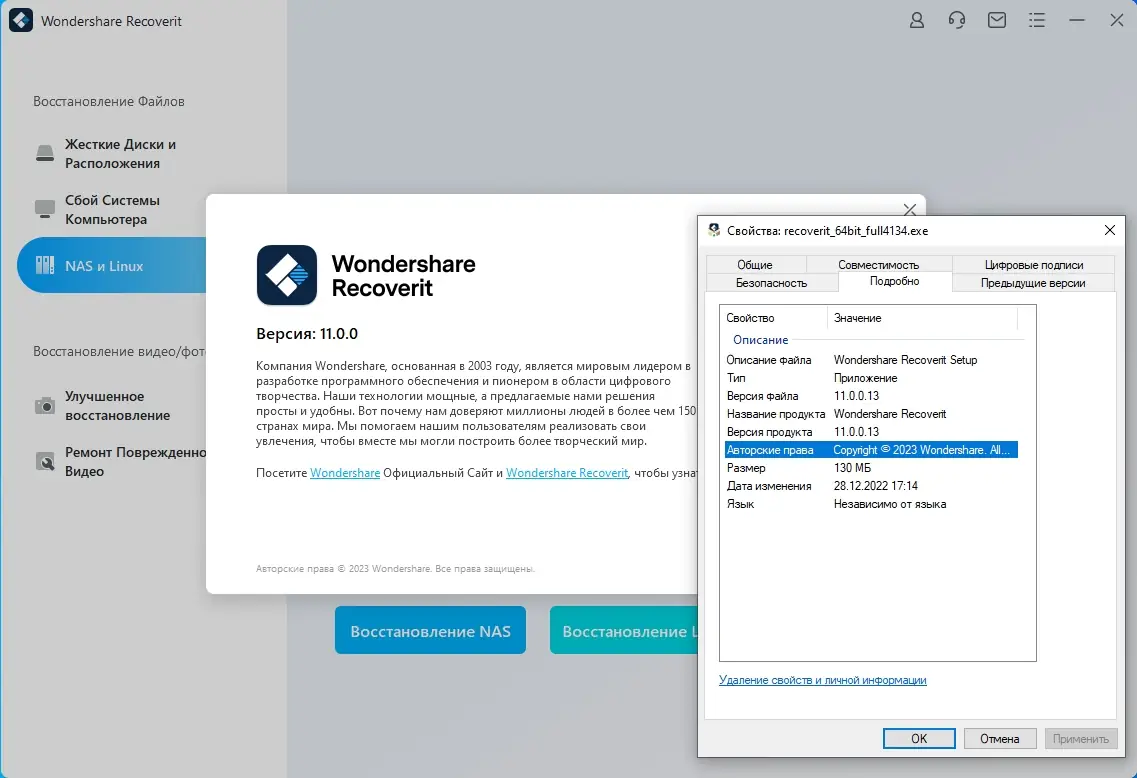Click the corrupted video repair icon
Image resolution: width=1137 pixels, height=778 pixels.
(45, 461)
